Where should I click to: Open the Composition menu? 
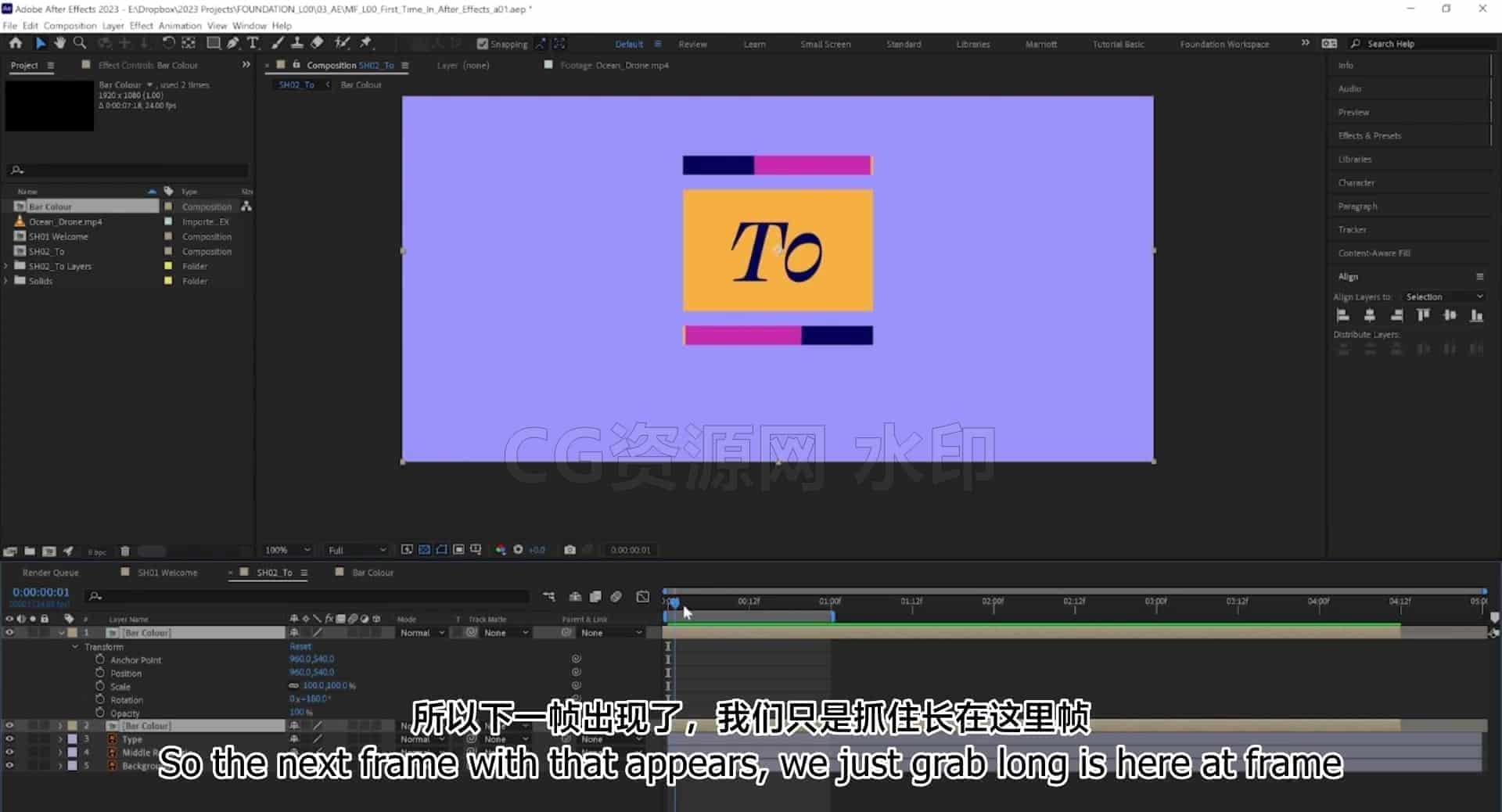coord(70,26)
